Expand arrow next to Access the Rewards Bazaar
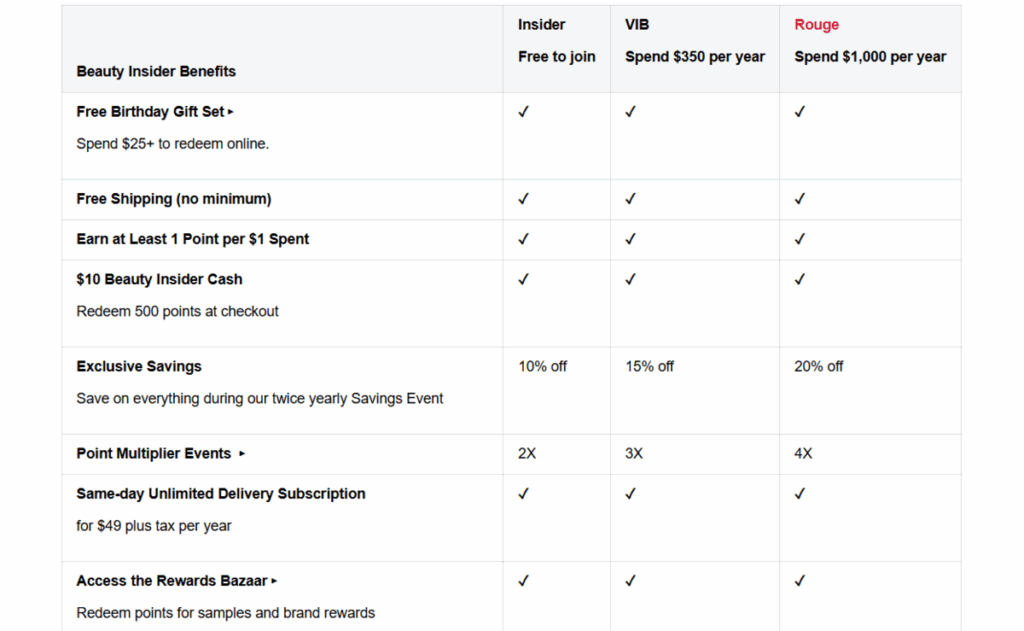Screen dimensions: 1024x631 coord(274,581)
